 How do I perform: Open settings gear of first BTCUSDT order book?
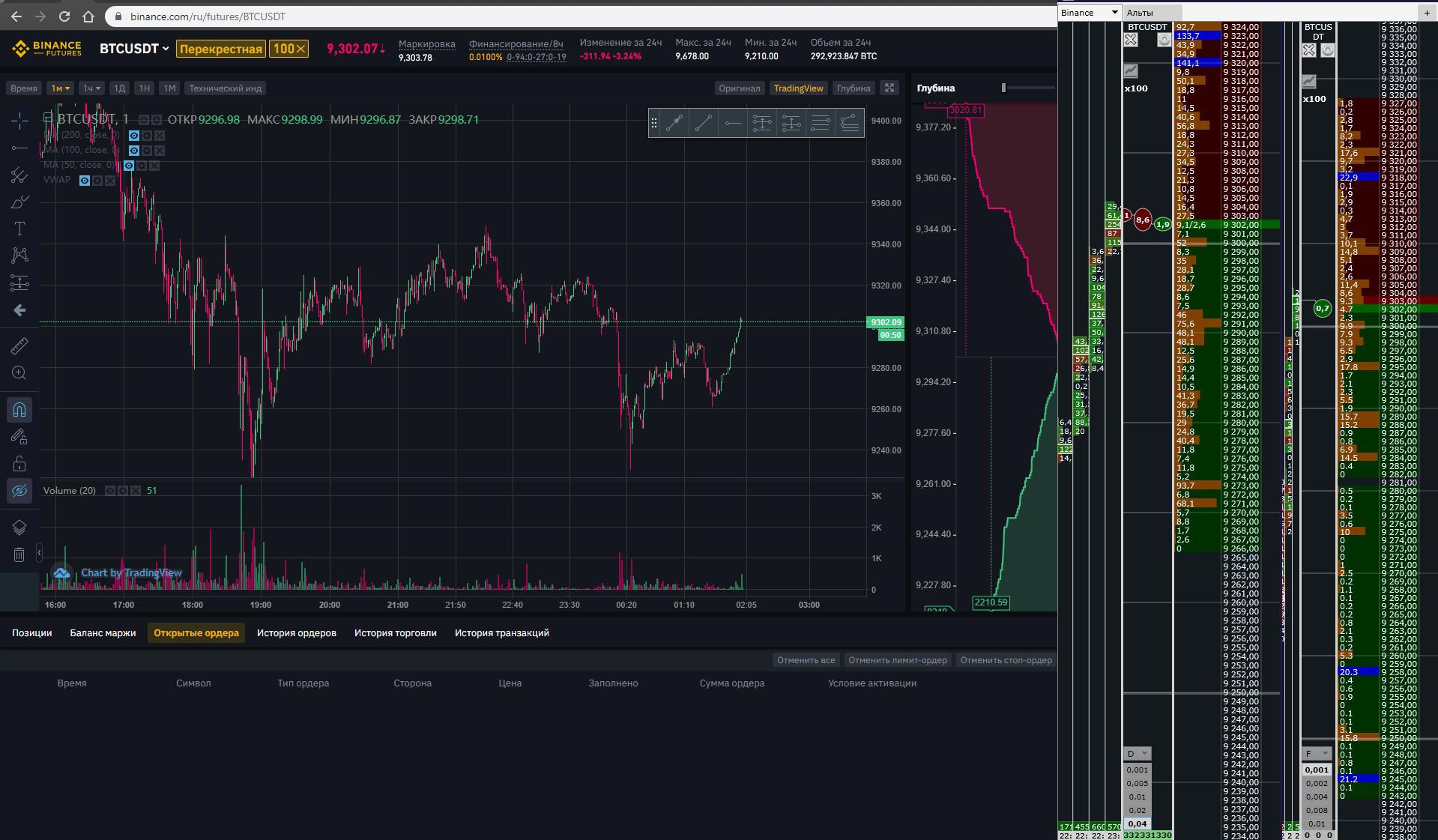click(x=1164, y=40)
